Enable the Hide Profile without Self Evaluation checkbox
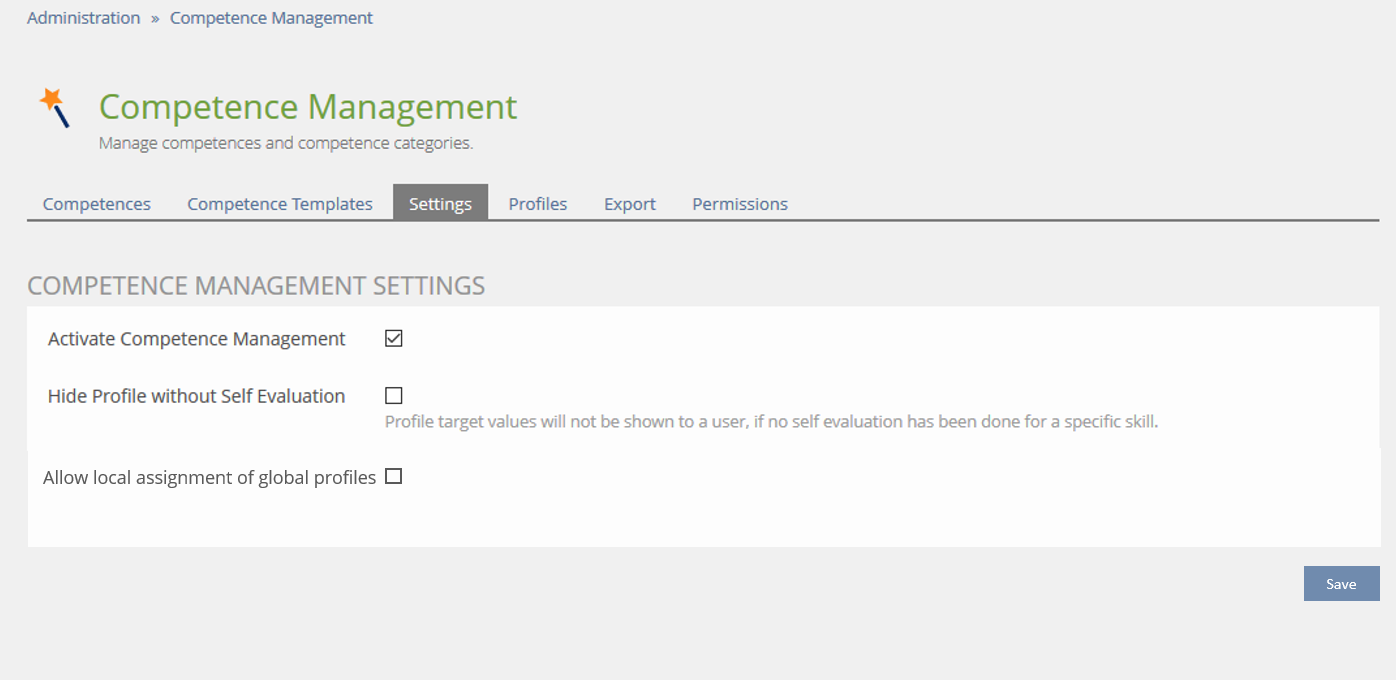This screenshot has width=1396, height=680. click(x=394, y=395)
